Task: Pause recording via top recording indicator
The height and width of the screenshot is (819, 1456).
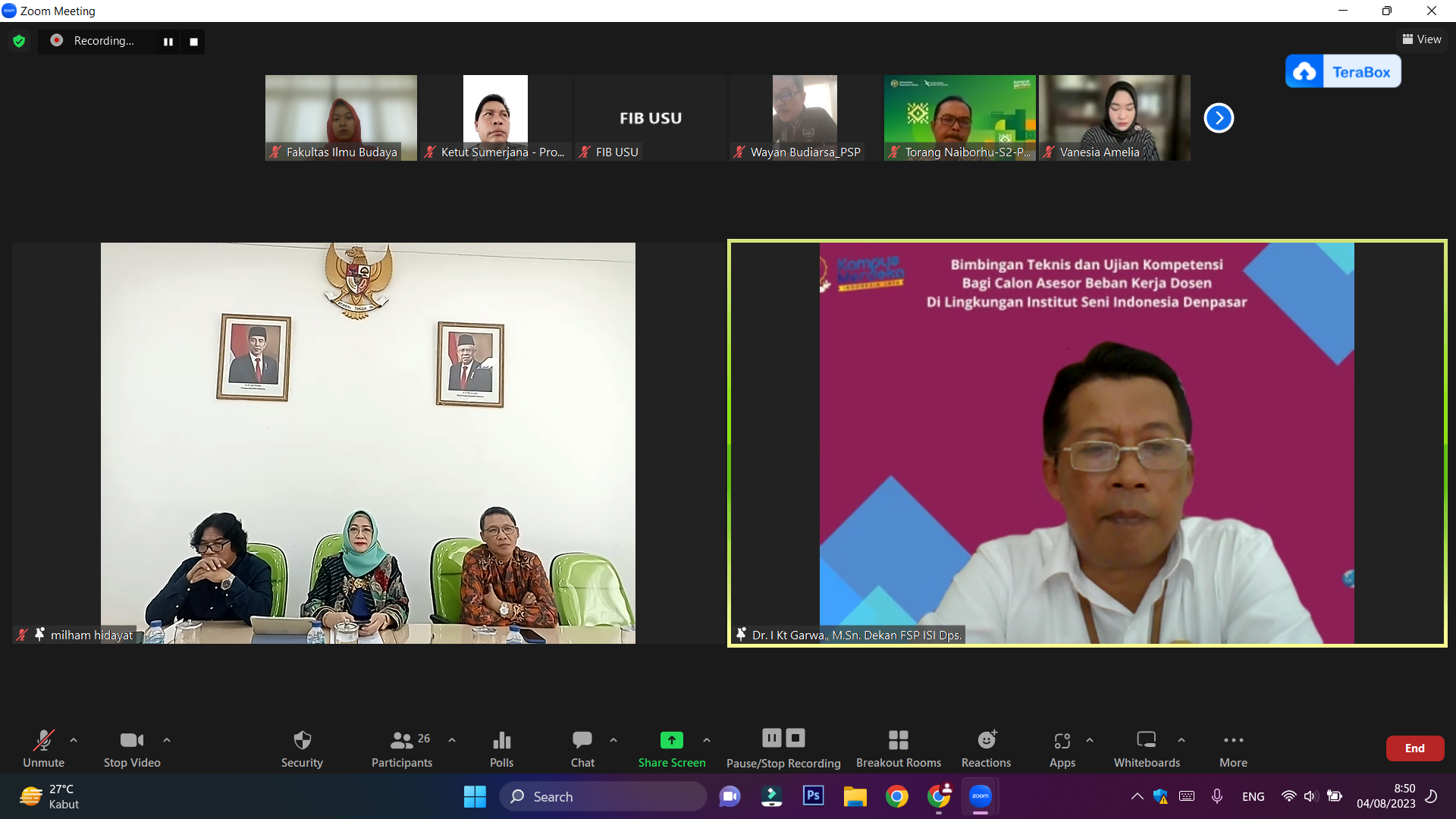Action: point(168,42)
